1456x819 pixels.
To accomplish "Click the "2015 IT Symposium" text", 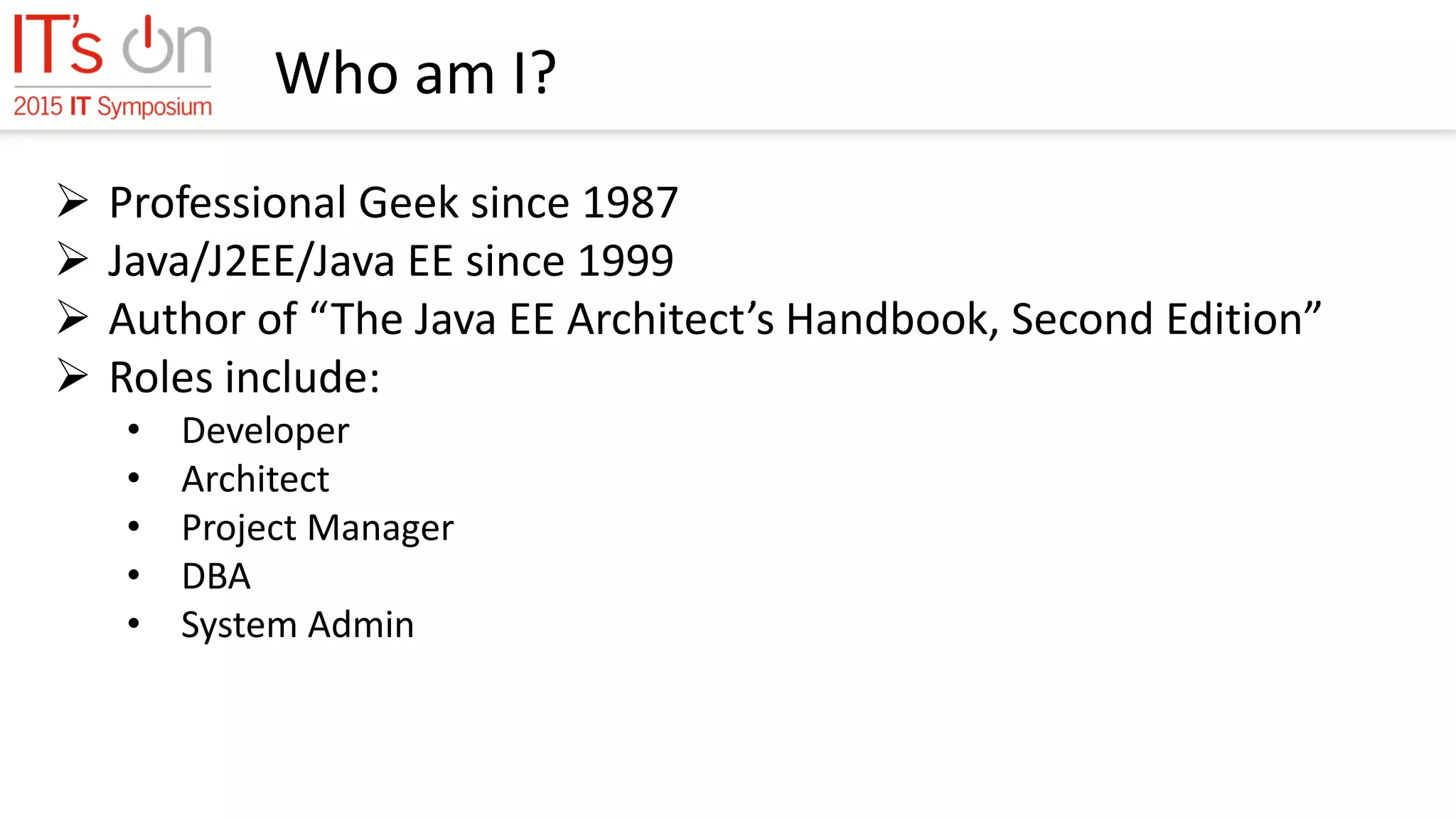I will (x=112, y=107).
